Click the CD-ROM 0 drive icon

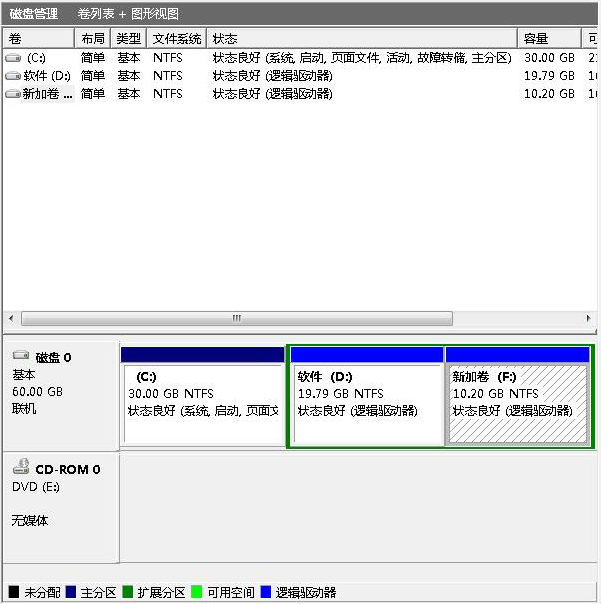[x=21, y=469]
